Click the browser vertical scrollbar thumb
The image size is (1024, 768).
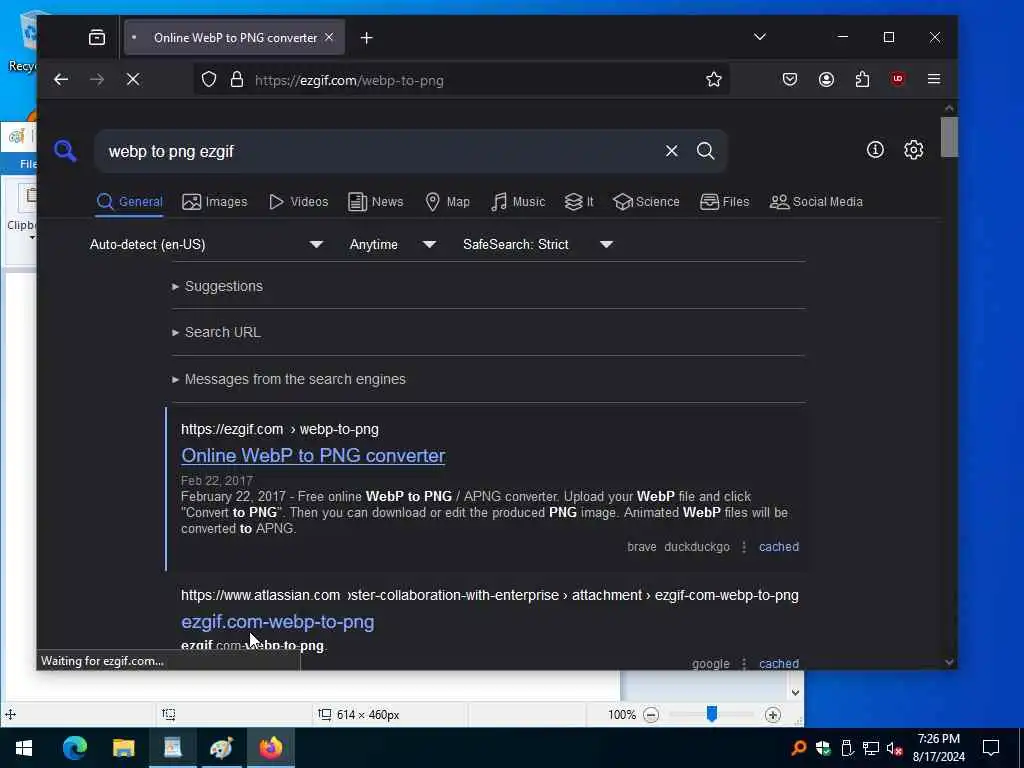(950, 136)
